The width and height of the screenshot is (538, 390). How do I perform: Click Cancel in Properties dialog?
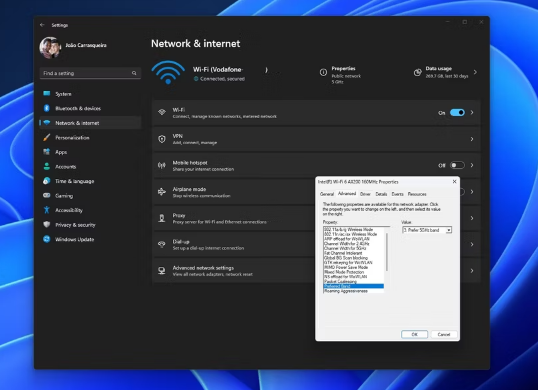pos(444,334)
